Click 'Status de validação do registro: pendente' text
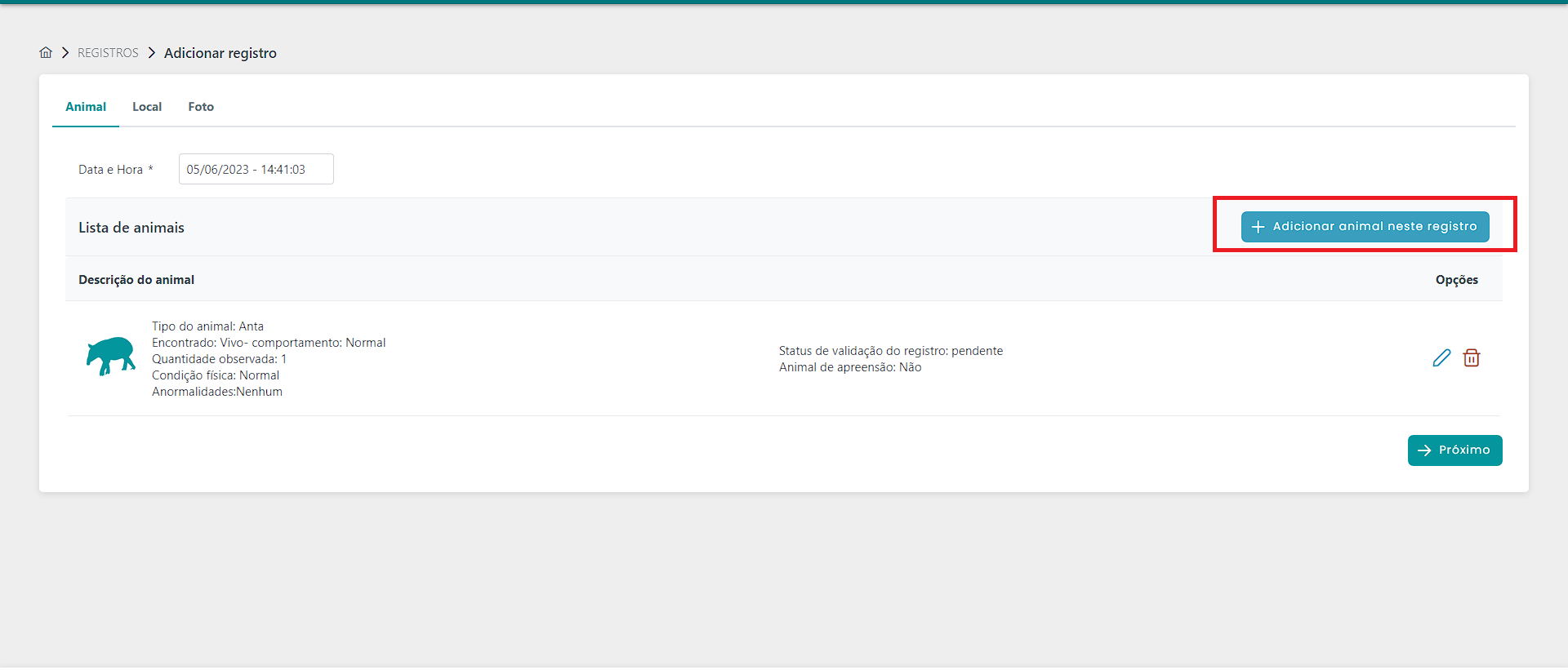 [891, 351]
